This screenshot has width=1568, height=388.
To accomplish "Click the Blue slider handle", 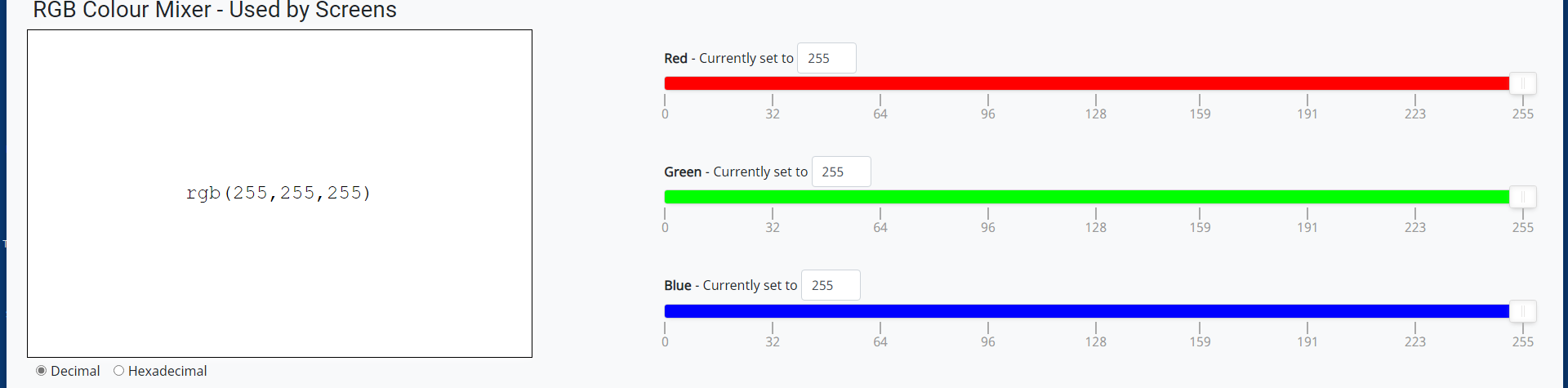I will point(1522,311).
